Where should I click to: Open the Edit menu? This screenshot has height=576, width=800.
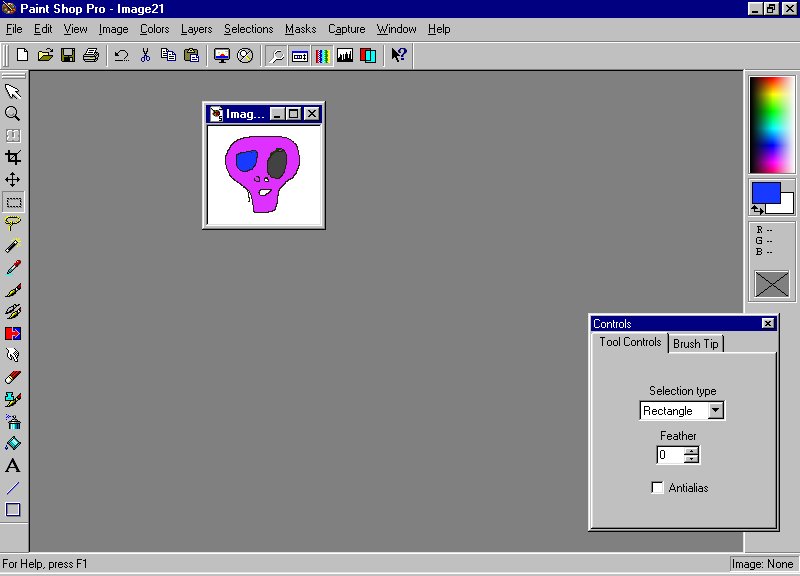43,29
